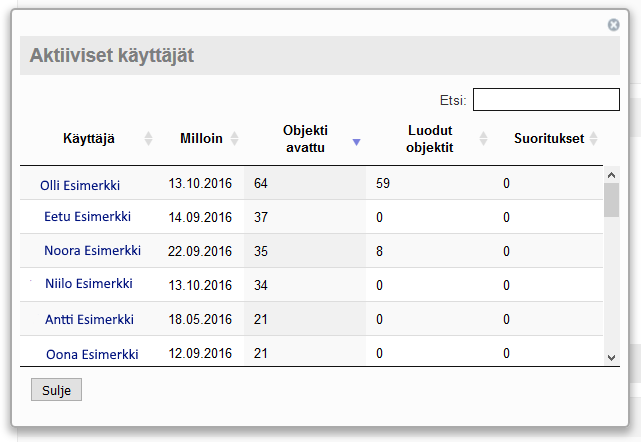
Task: Sort by Suoritukset column arrows
Action: tap(594, 139)
